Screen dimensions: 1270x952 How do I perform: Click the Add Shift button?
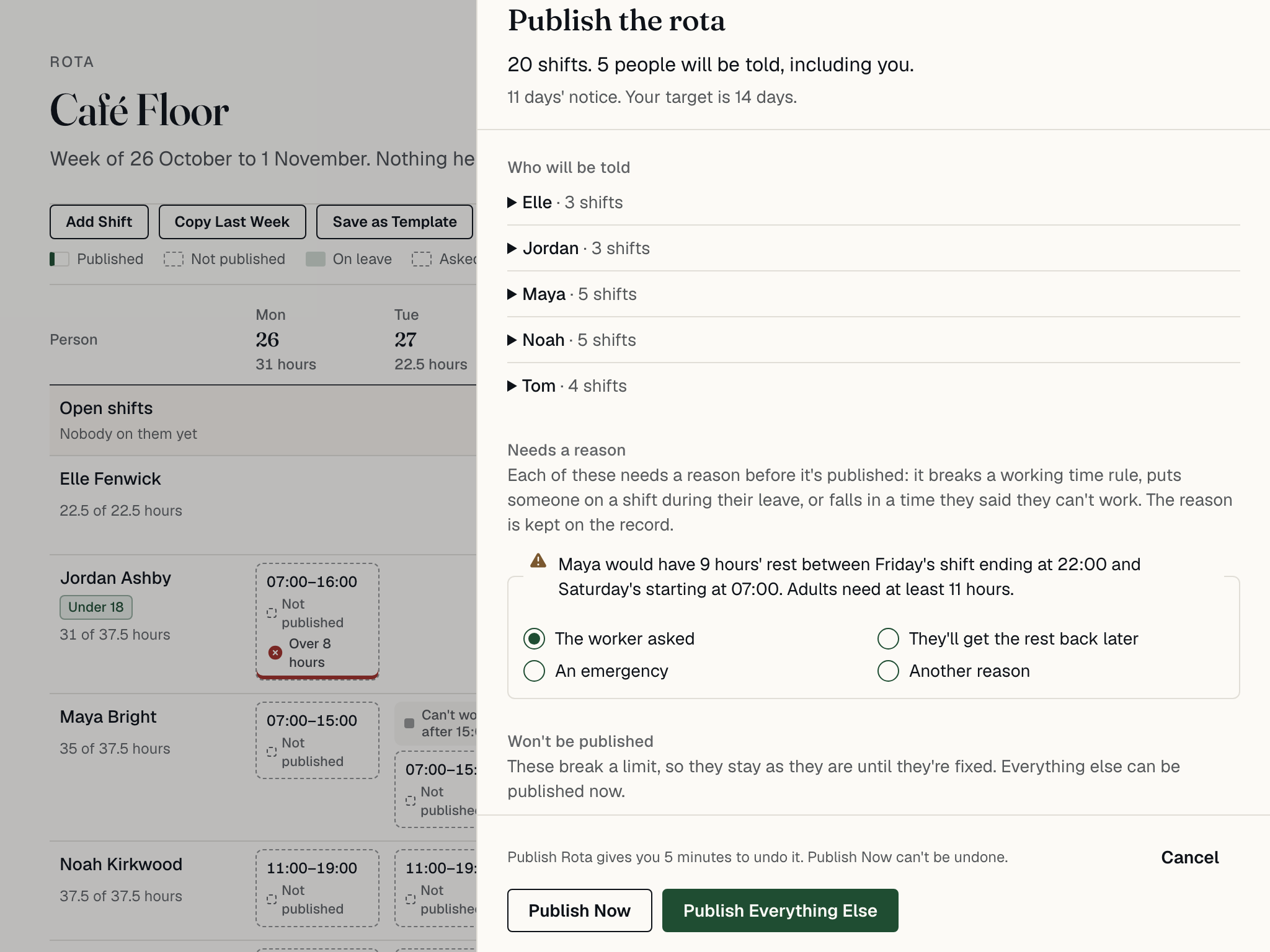click(x=99, y=222)
